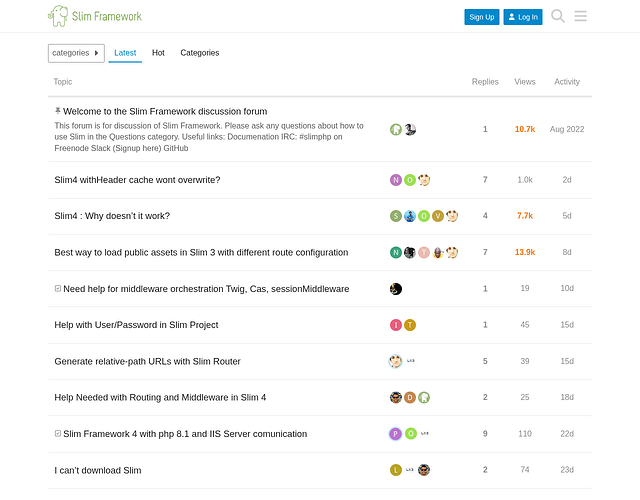Click elephant avatar in Routing and Middleware row

coord(424,398)
